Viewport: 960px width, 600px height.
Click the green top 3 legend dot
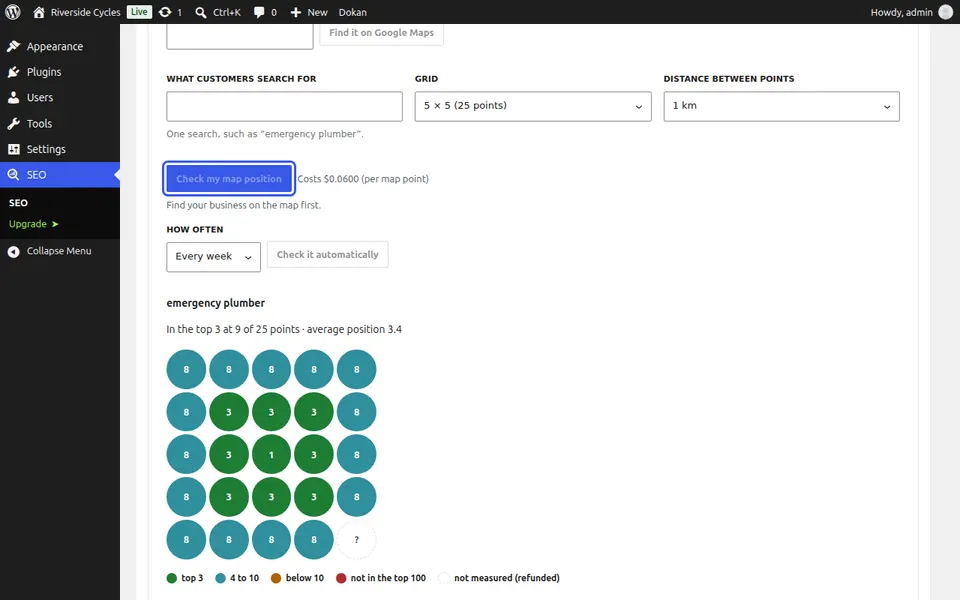tap(171, 578)
